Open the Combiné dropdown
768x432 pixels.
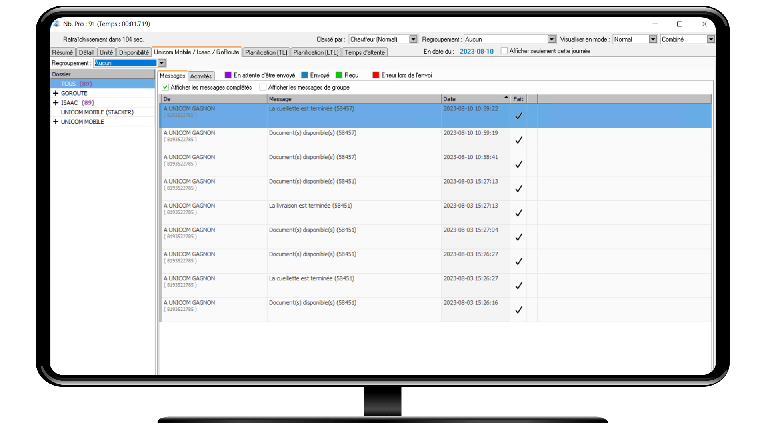[x=711, y=39]
